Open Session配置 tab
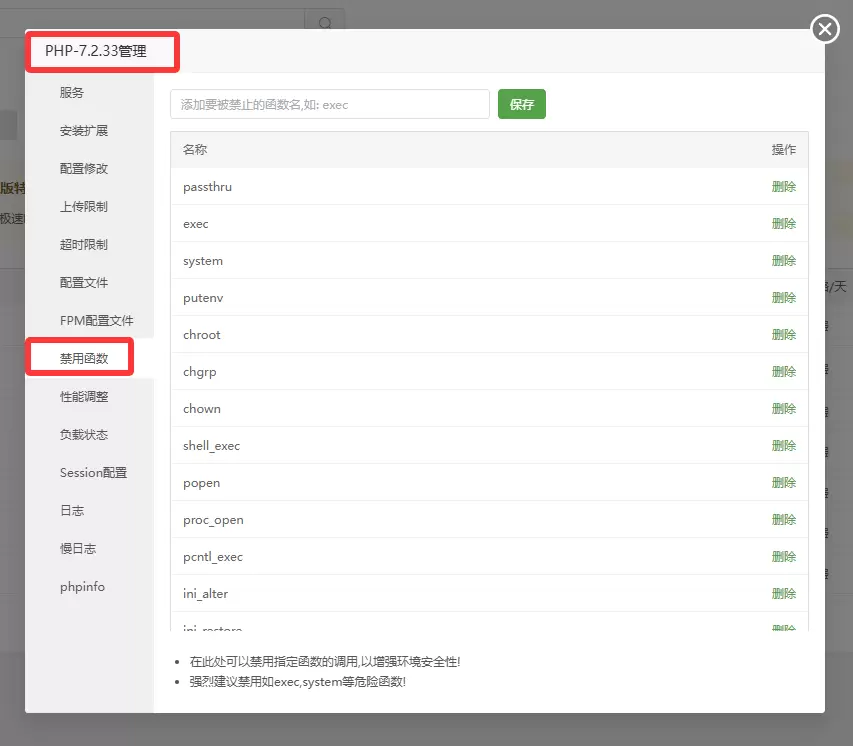This screenshot has width=853, height=746. [93, 473]
